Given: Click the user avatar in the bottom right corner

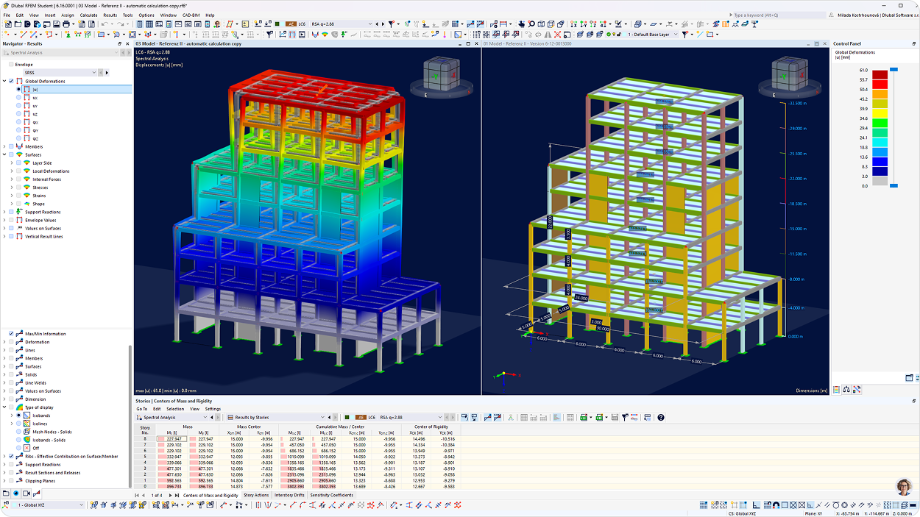Looking at the screenshot, I should click(904, 486).
